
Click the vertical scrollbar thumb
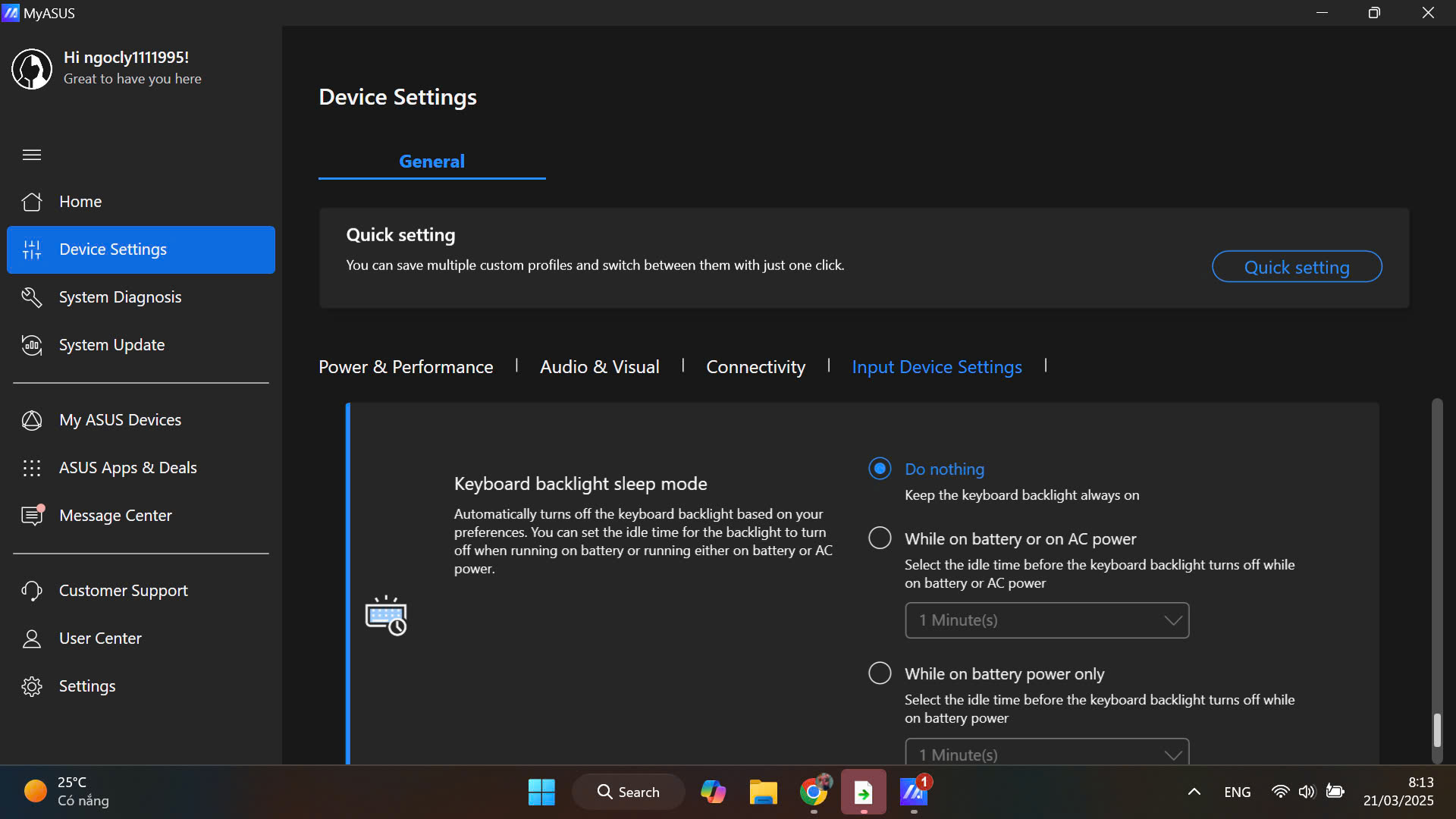coord(1437,730)
